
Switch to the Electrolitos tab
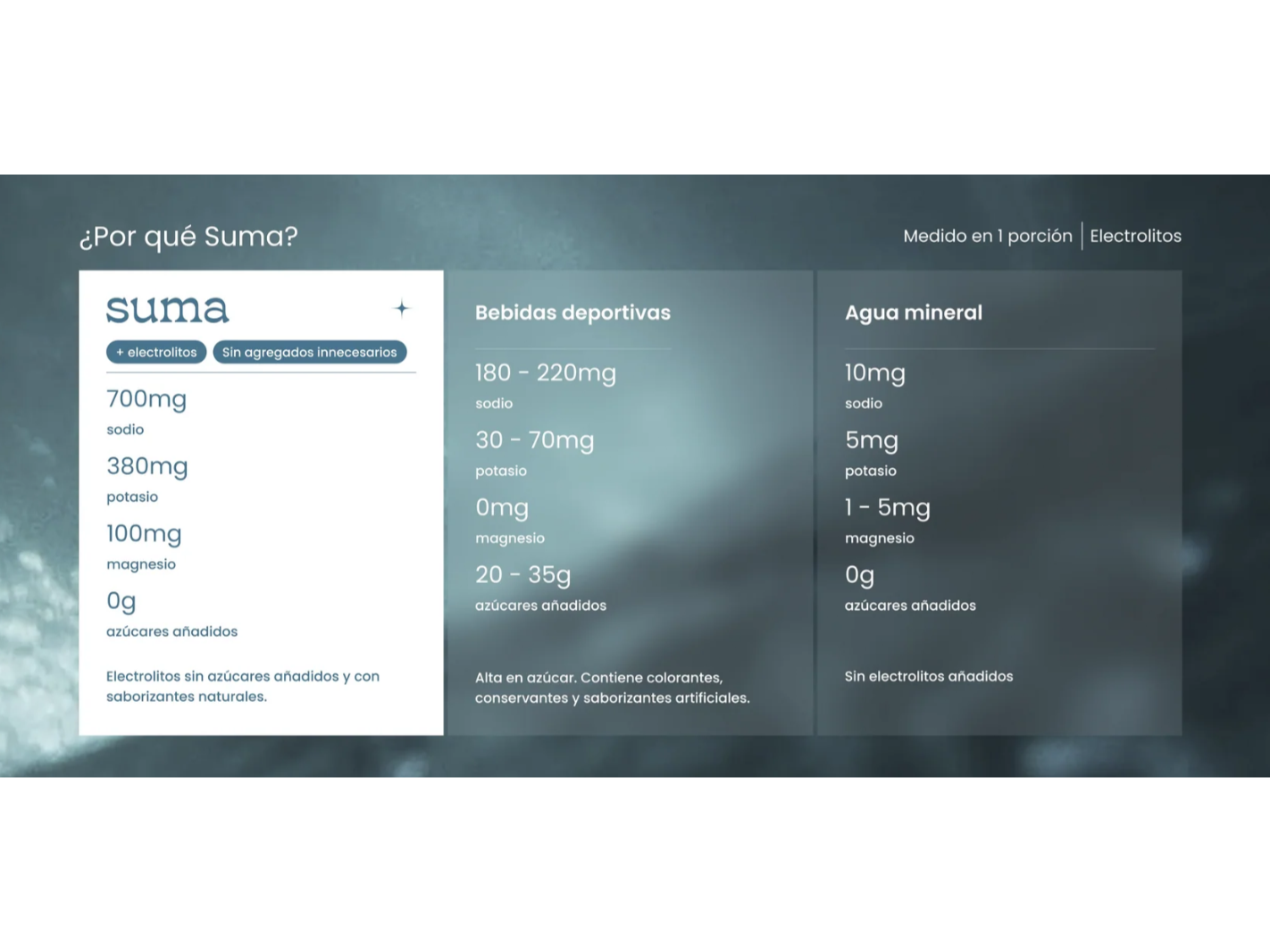(x=1135, y=236)
